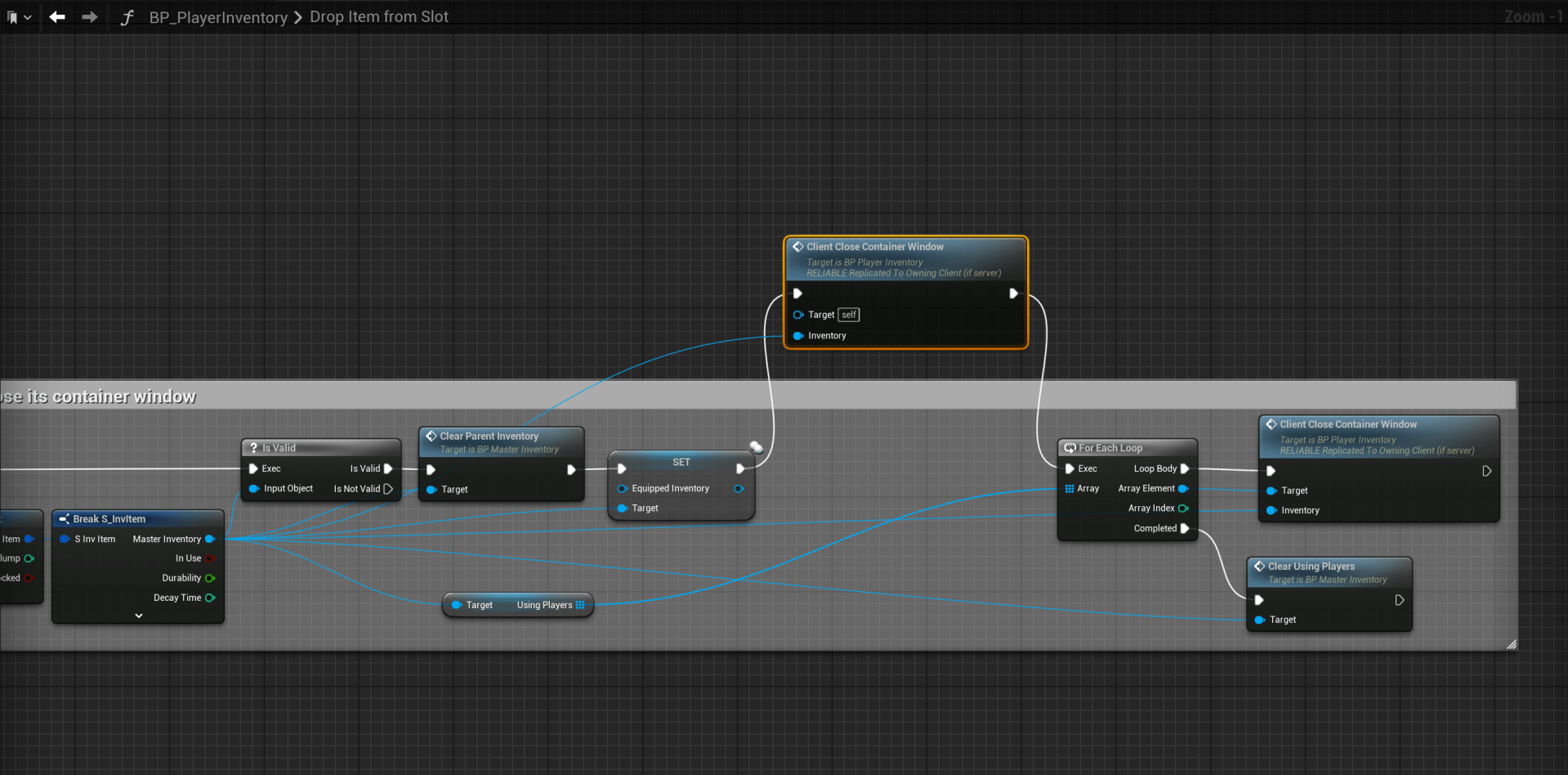Screen dimensions: 1568x775
Task: Click Is Valid output execution pin
Action: click(388, 468)
